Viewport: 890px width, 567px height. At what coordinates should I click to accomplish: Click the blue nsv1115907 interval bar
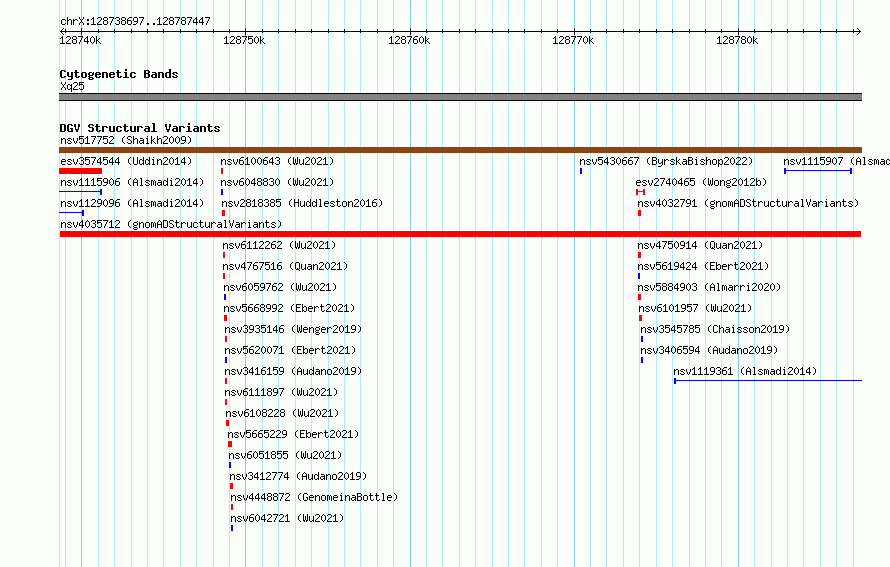point(818,171)
